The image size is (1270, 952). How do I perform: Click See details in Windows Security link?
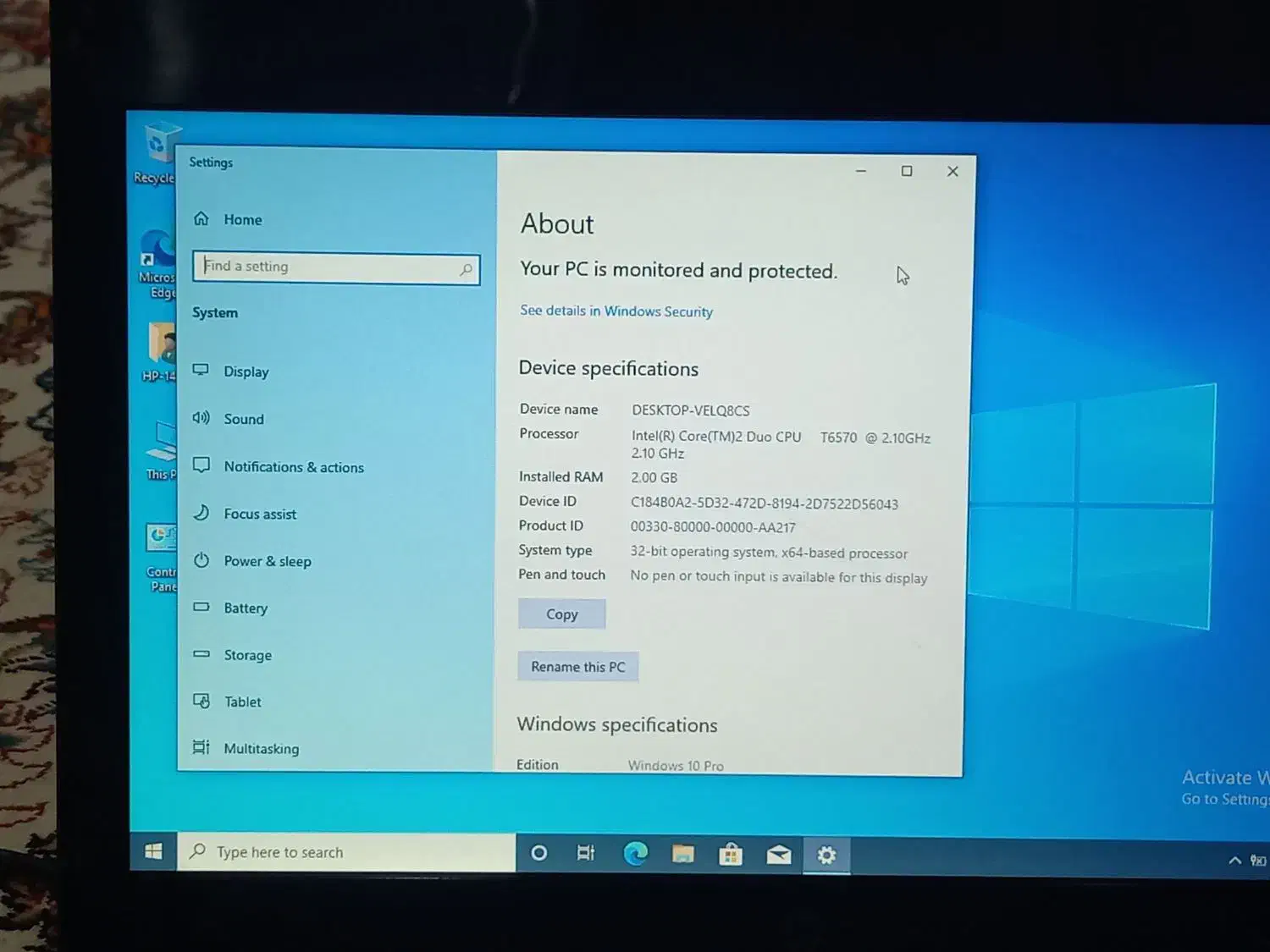coord(616,311)
